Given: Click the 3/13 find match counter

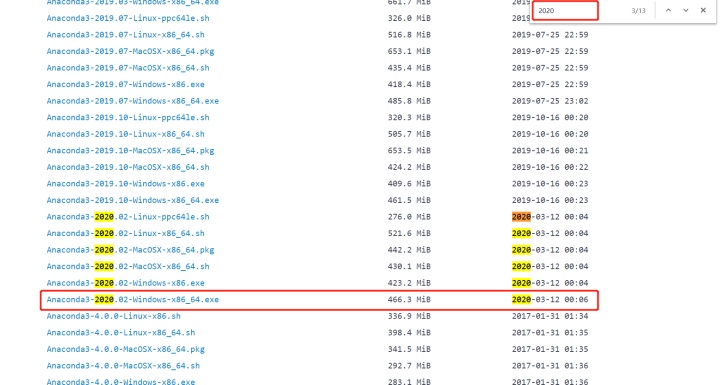Looking at the screenshot, I should tap(638, 11).
